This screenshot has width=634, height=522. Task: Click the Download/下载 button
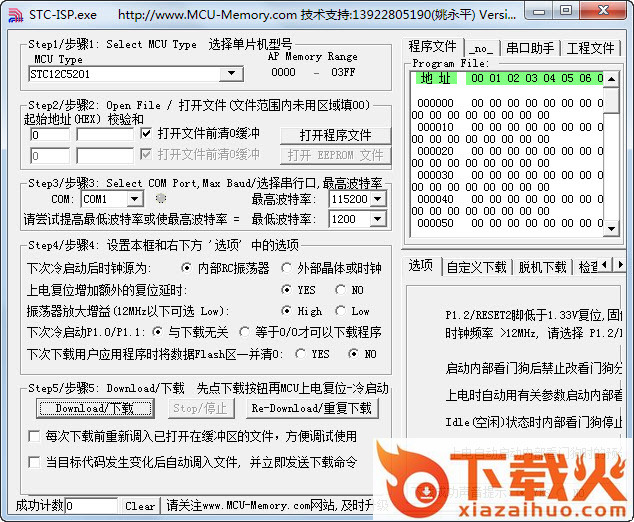pyautogui.click(x=95, y=408)
